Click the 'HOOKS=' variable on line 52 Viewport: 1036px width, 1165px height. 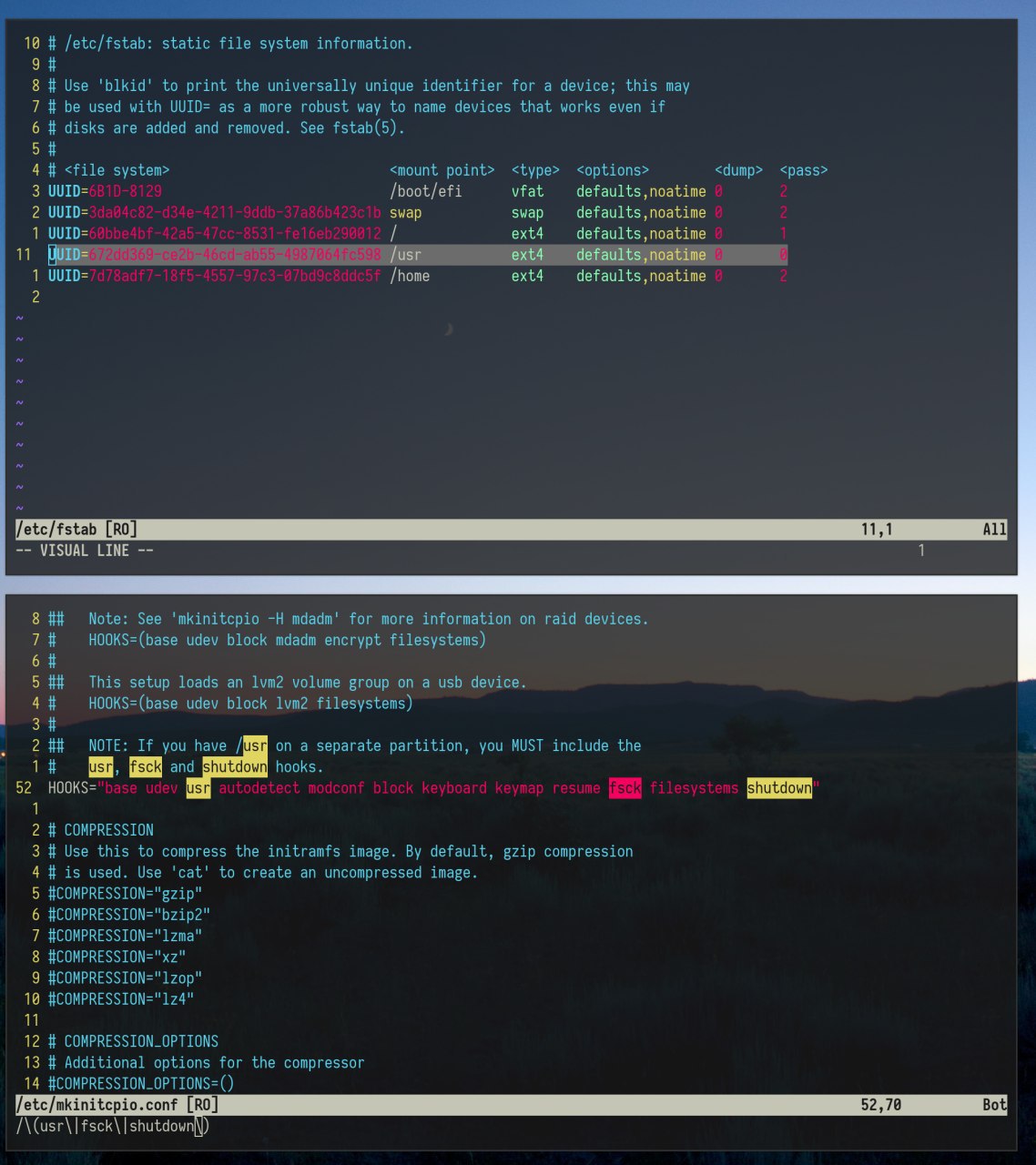(72, 788)
